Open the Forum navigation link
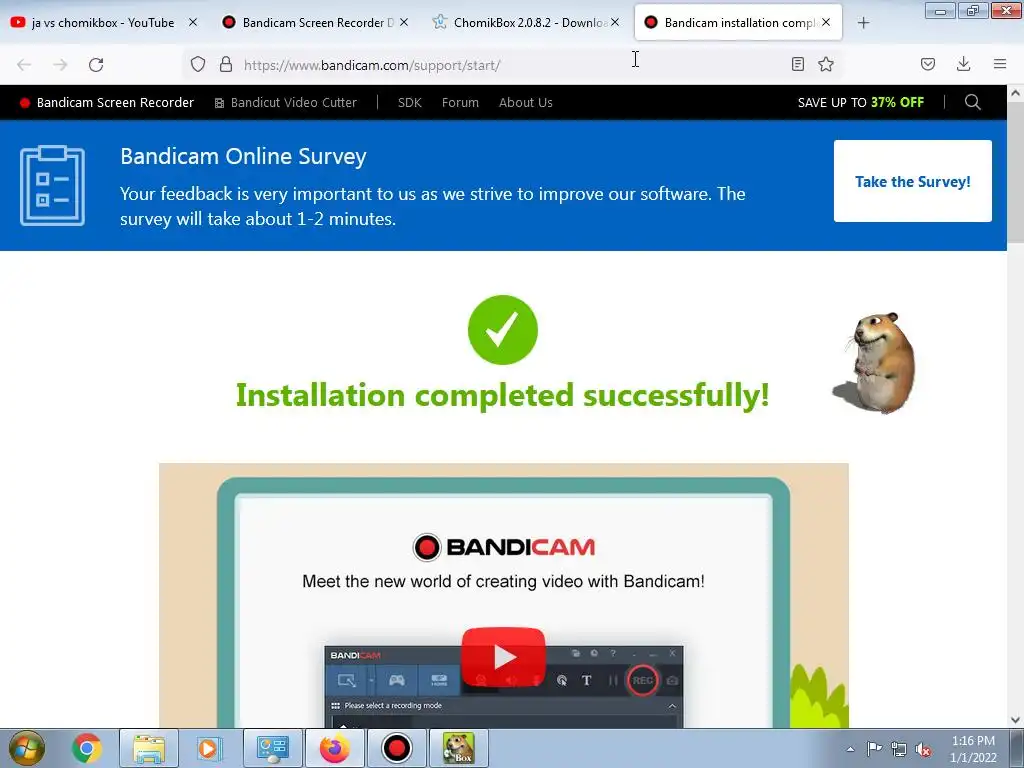The image size is (1024, 768). point(460,103)
